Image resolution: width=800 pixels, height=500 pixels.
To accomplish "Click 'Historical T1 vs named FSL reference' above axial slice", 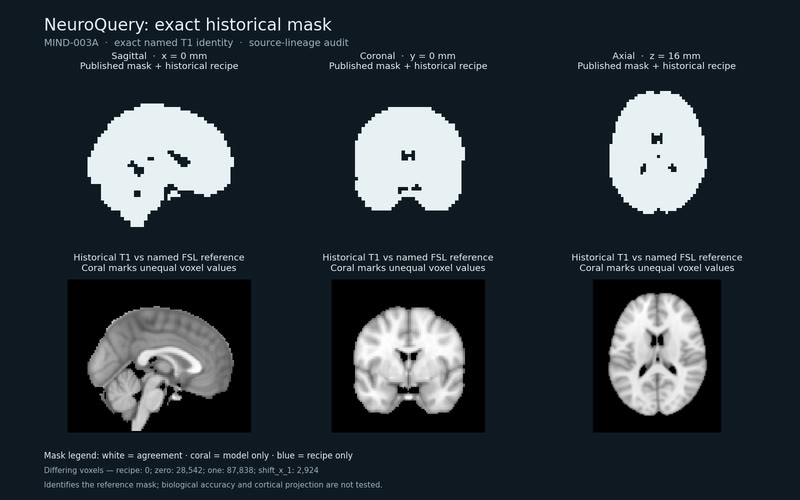I will (x=657, y=258).
